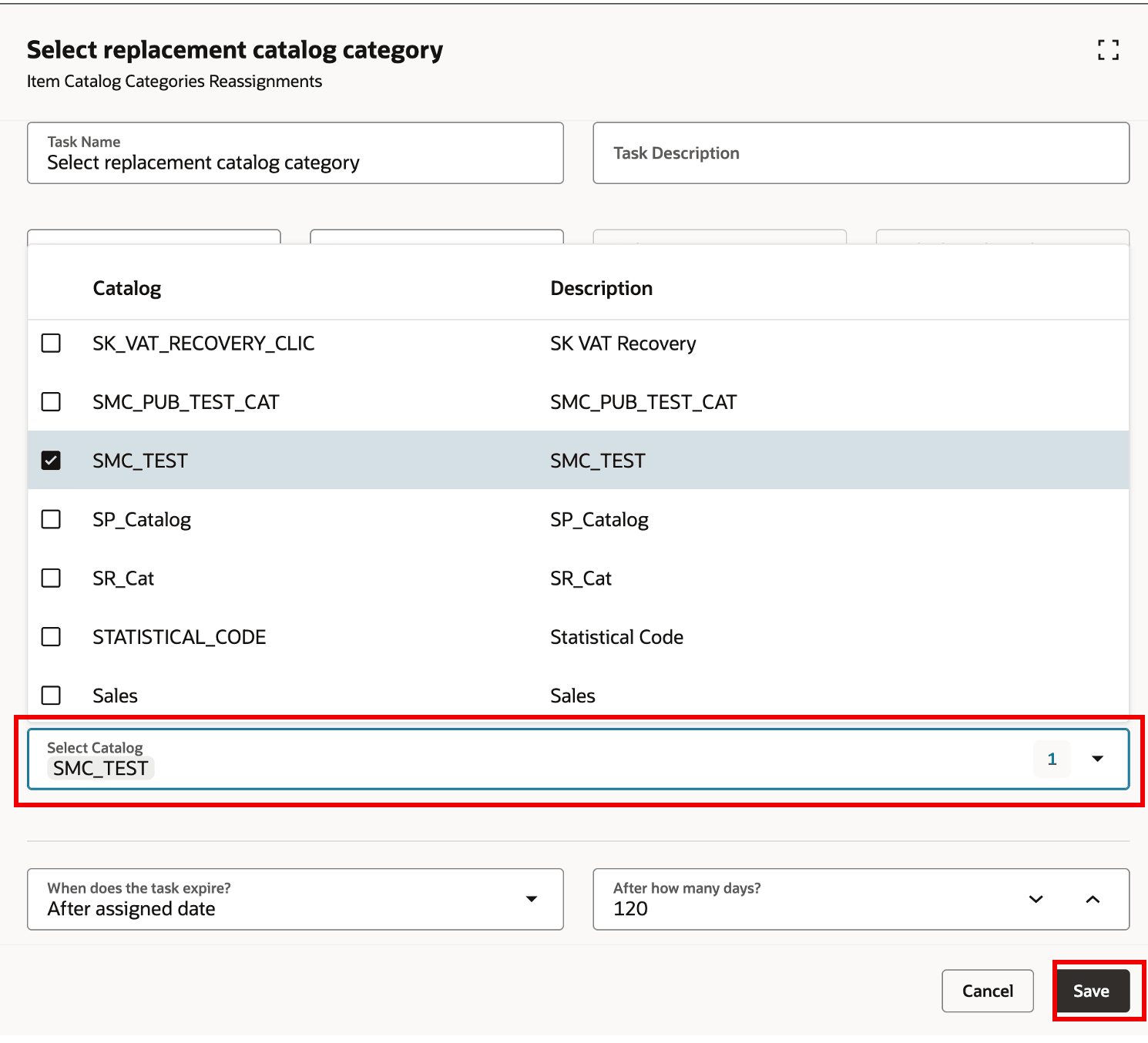Click the Catalog column header
Screen dimensions: 1148x1043
point(126,287)
